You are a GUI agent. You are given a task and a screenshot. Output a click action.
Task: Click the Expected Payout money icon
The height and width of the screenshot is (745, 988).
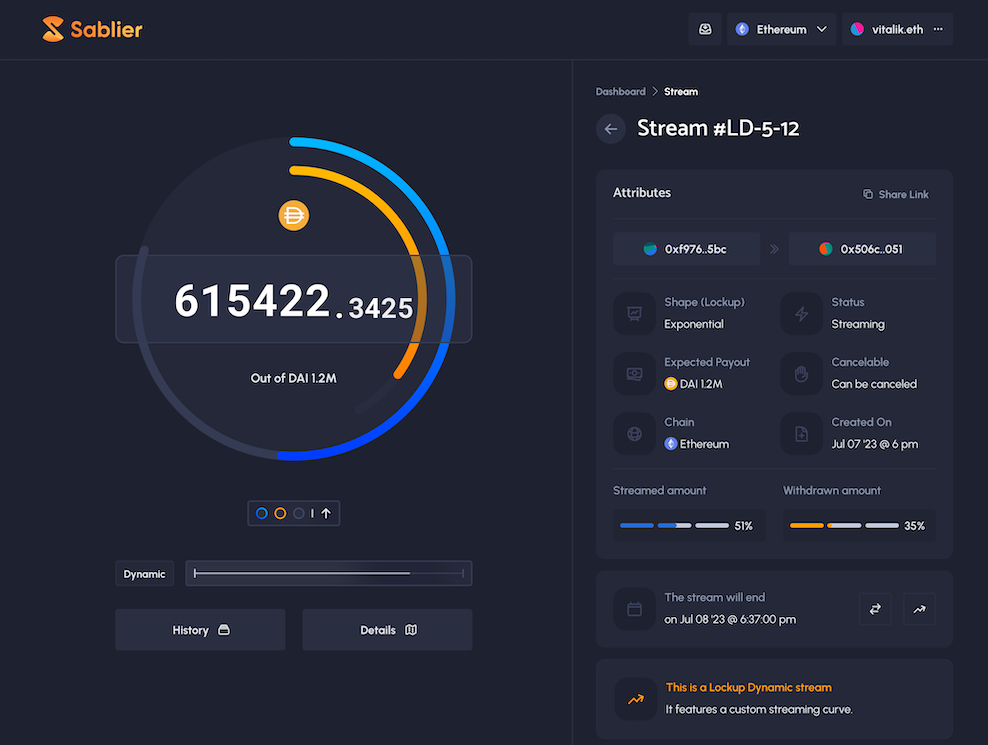tap(635, 374)
